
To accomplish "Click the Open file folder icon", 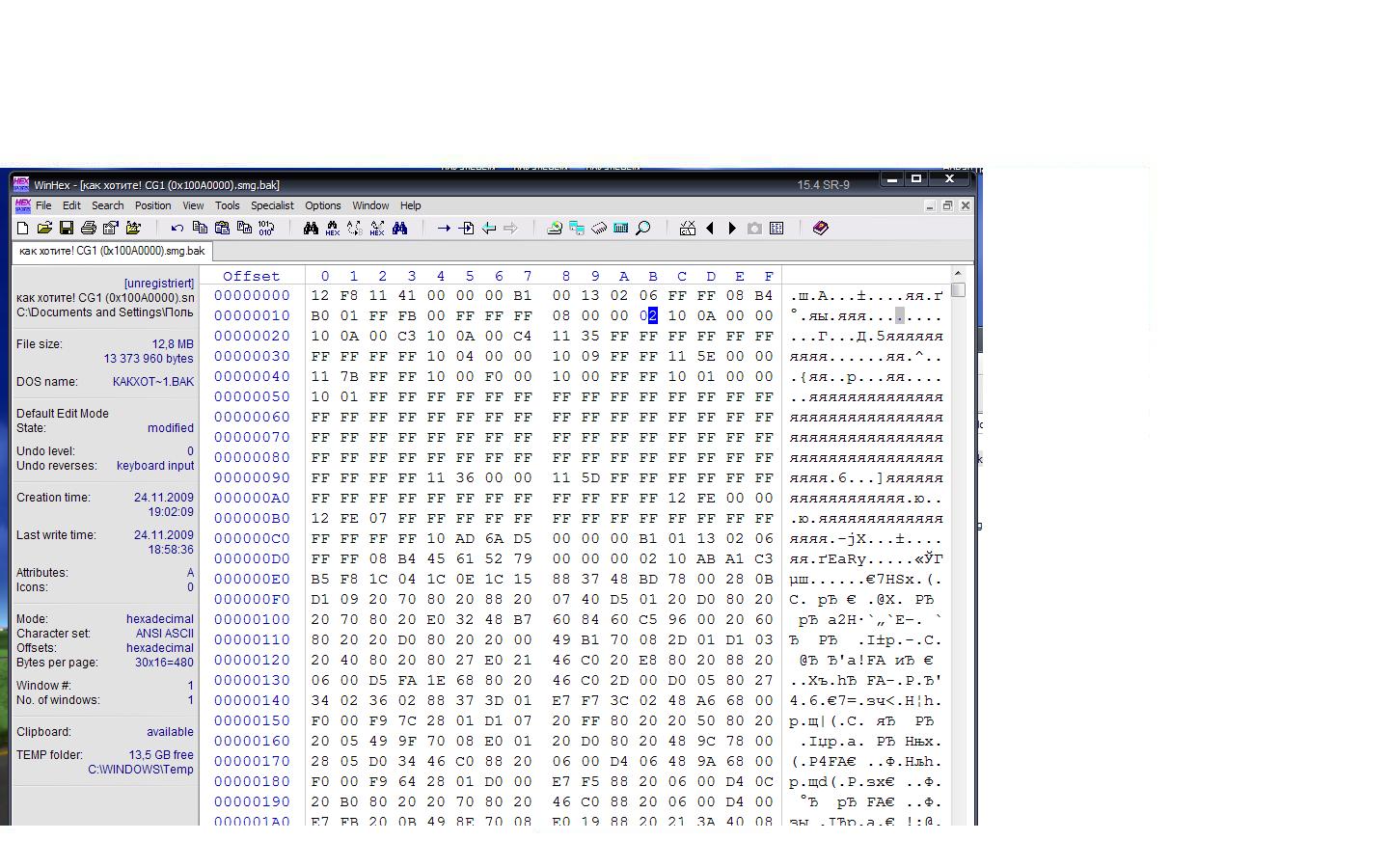I will [44, 229].
